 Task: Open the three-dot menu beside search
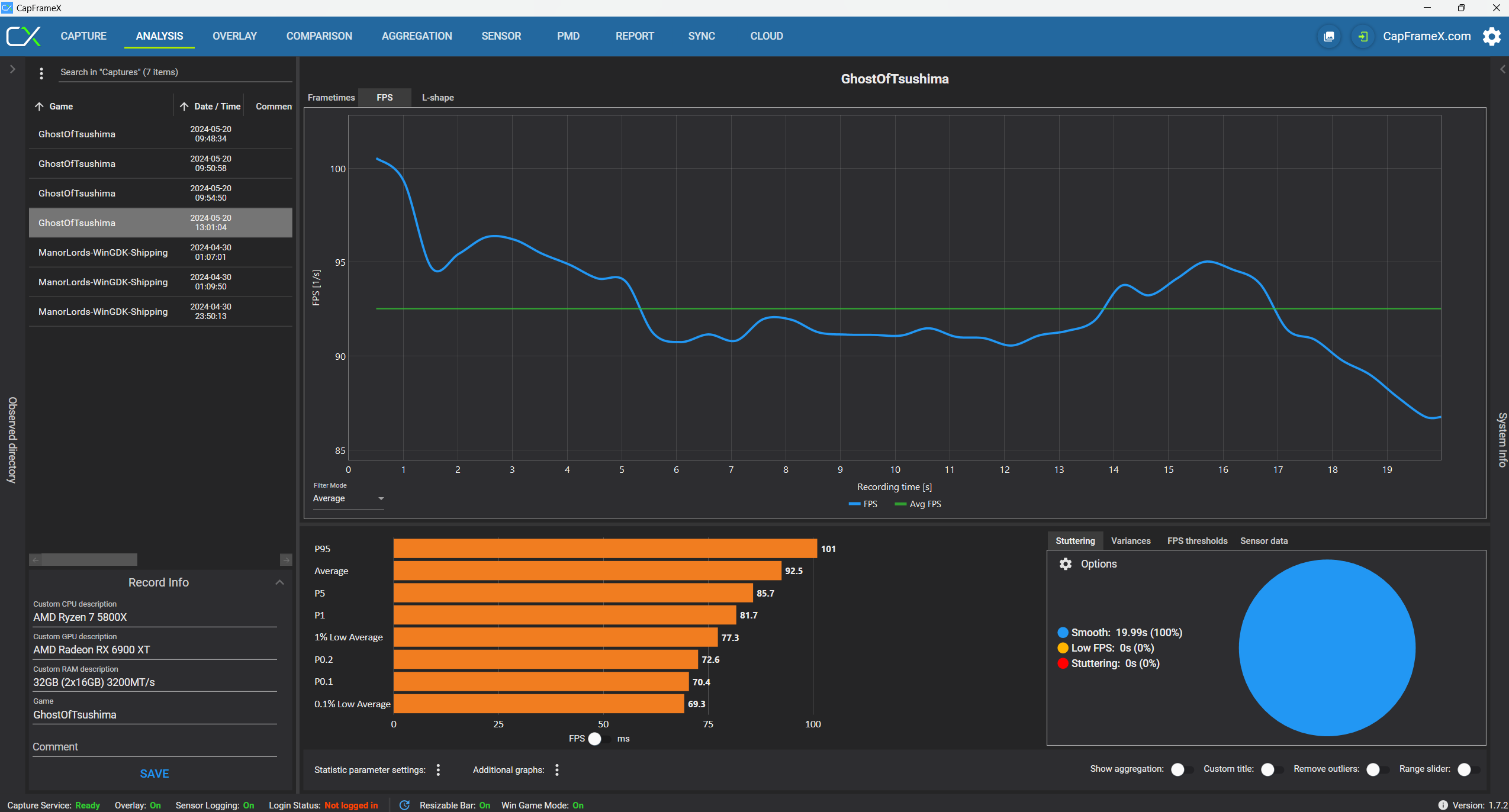click(x=41, y=73)
